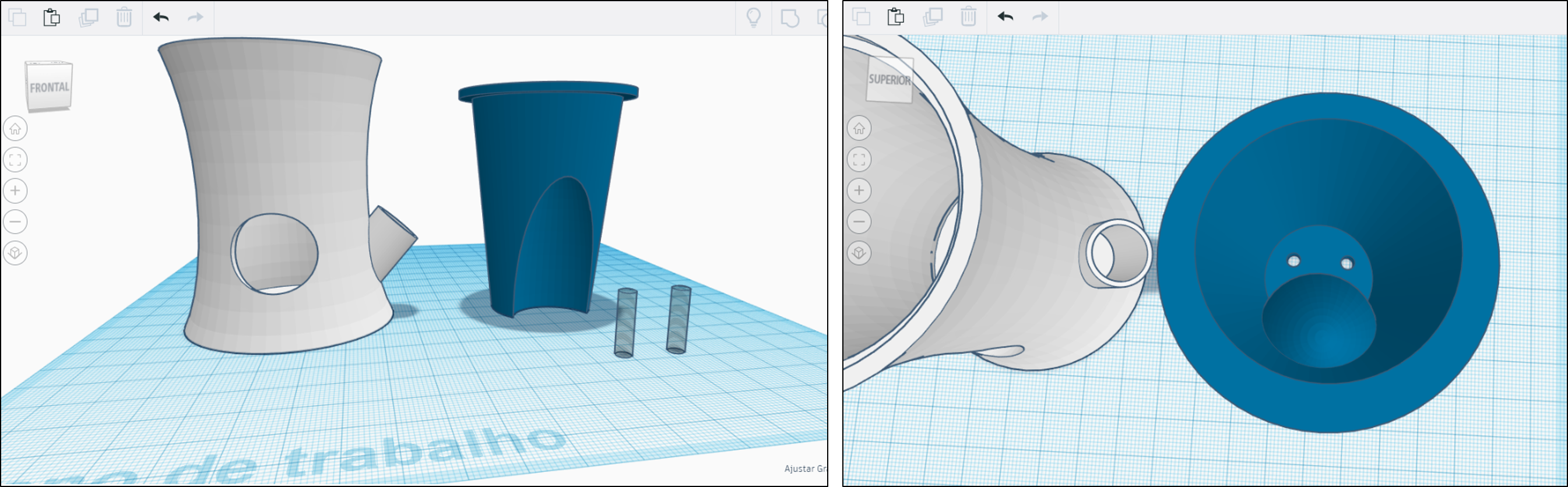Click FRONTAL view cube in left window
The image size is (1568, 487).
click(x=49, y=86)
